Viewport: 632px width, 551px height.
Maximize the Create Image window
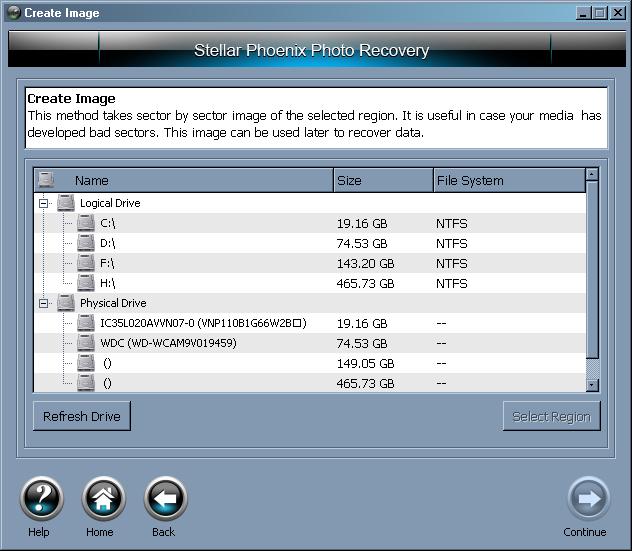pos(600,13)
